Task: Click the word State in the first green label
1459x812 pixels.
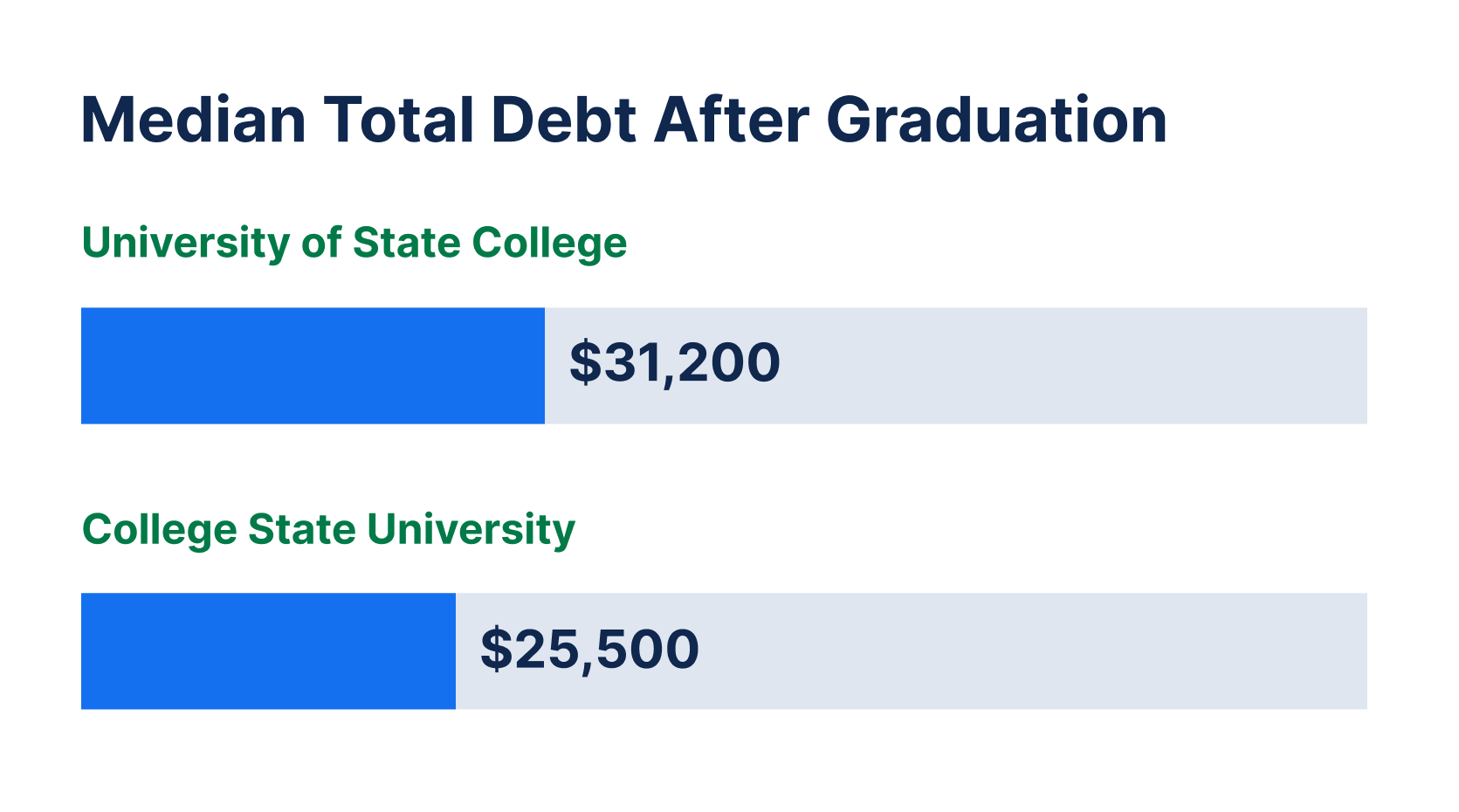Action: coord(405,243)
